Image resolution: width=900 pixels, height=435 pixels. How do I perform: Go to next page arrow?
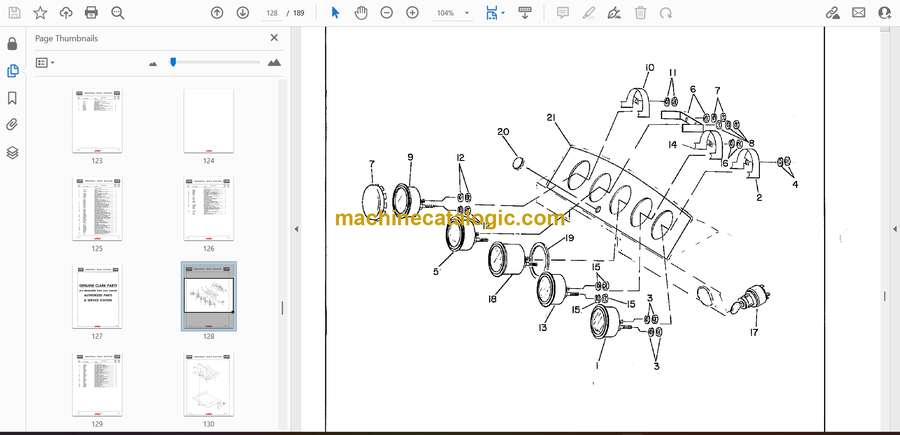(x=243, y=13)
